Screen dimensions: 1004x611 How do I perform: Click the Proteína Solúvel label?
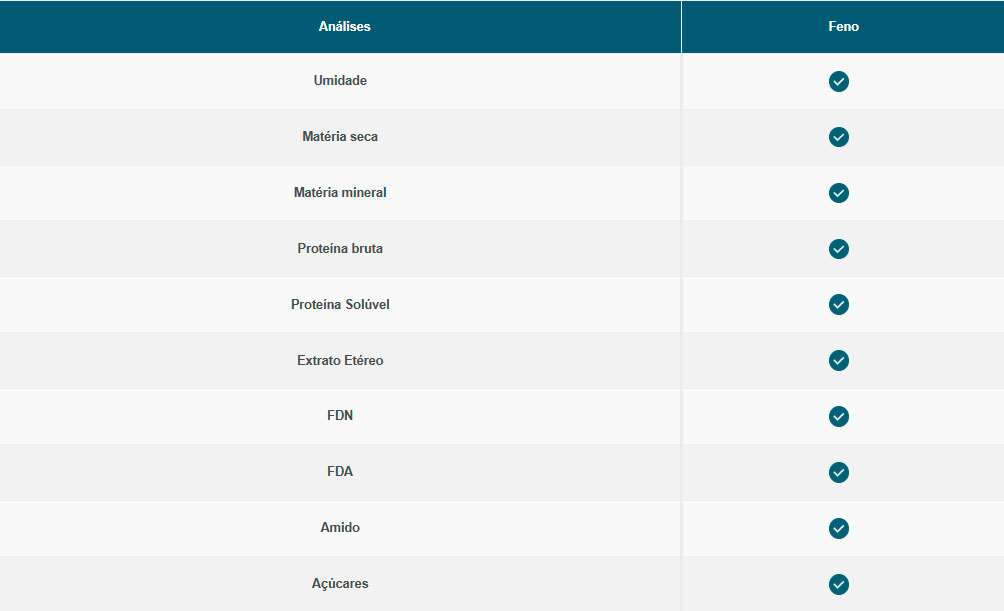340,305
